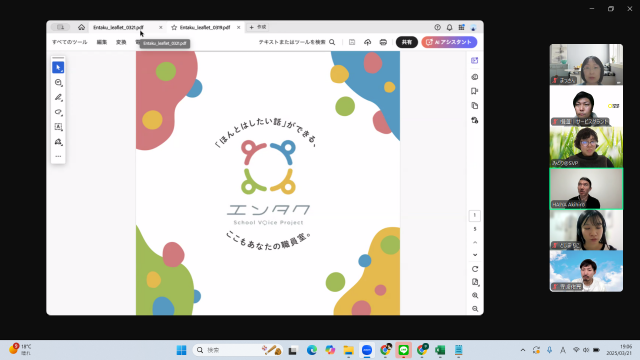Viewport: 640px width, 360px height.
Task: Close the Entaku_leaflet_0321.pdf tab
Action: pyautogui.click(x=160, y=27)
